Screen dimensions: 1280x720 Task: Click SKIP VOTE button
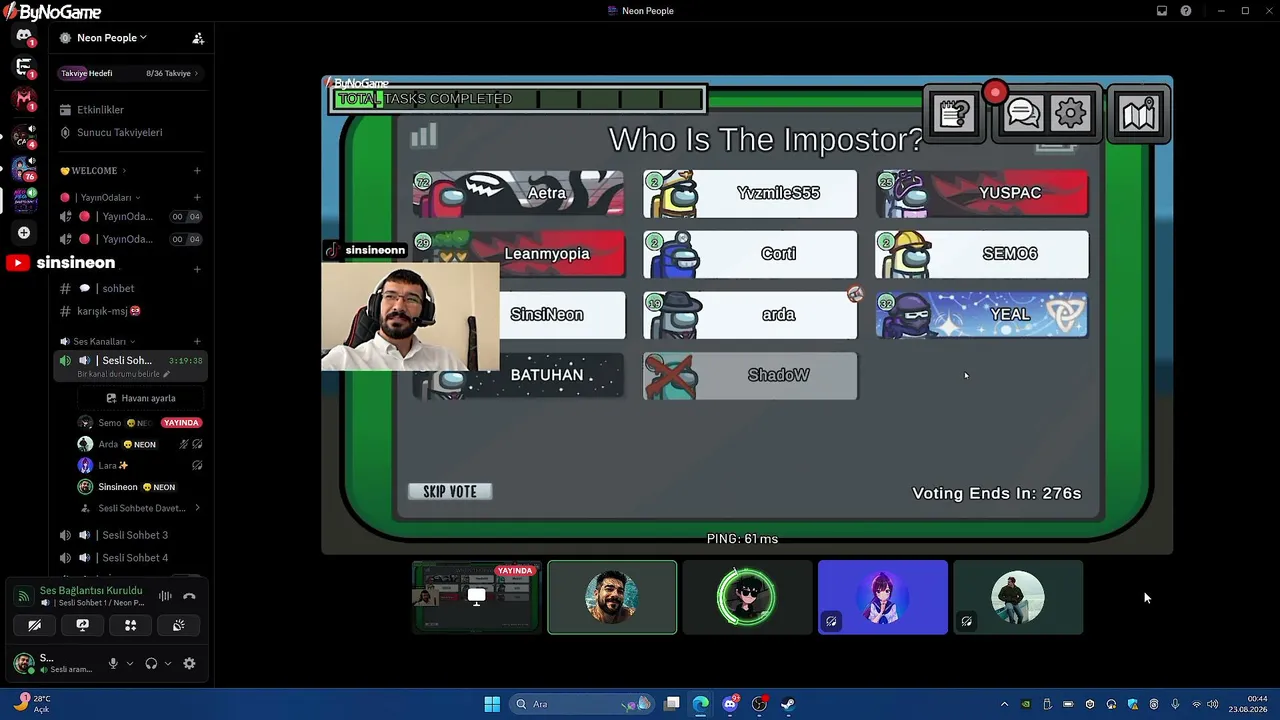[x=450, y=491]
